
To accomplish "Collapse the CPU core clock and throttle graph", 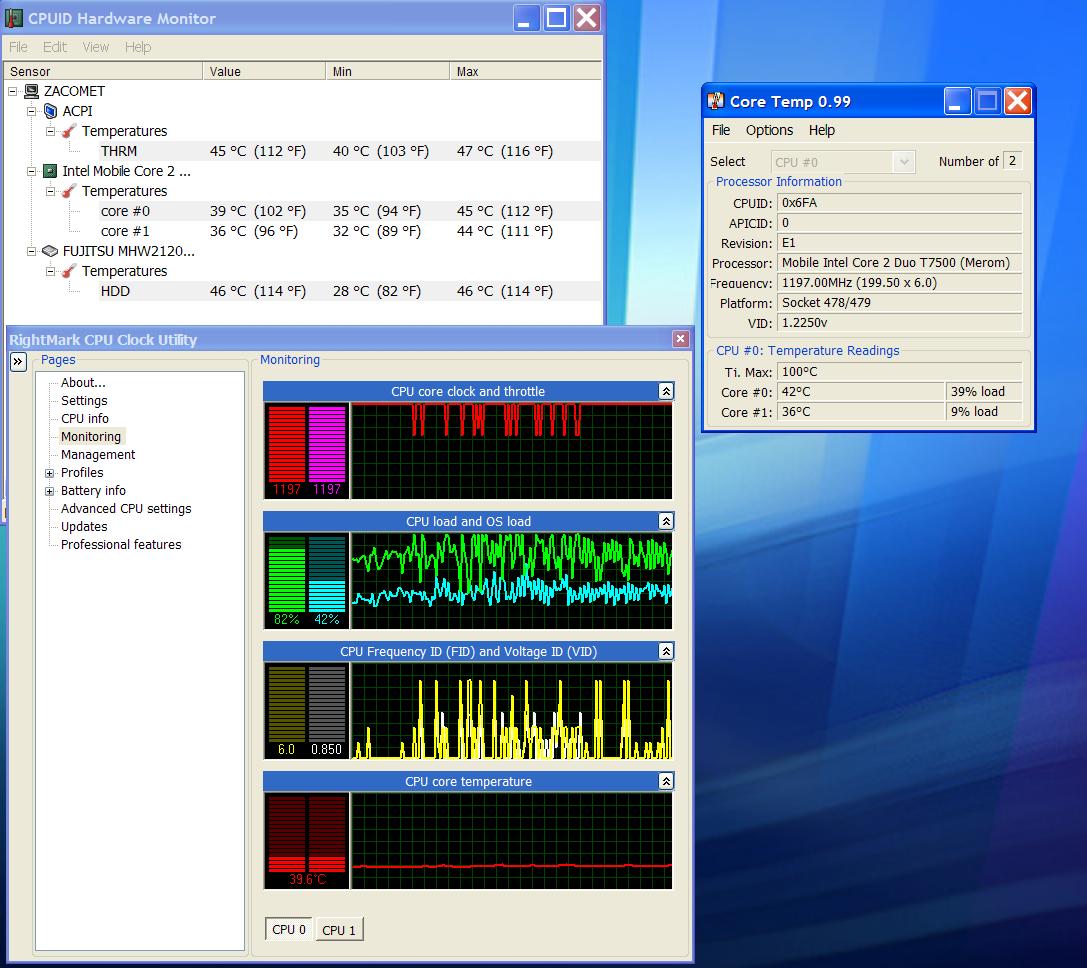I will 666,391.
